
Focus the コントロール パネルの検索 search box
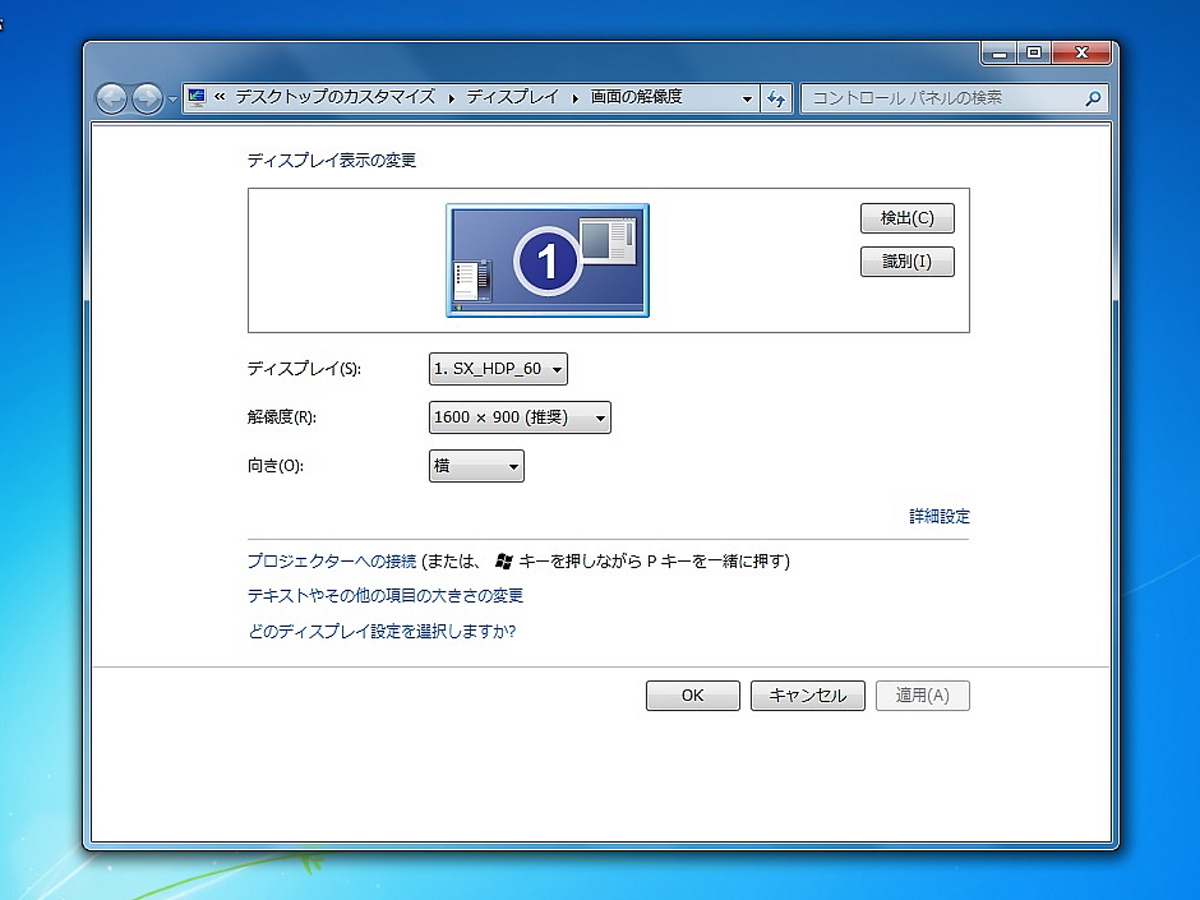click(940, 98)
